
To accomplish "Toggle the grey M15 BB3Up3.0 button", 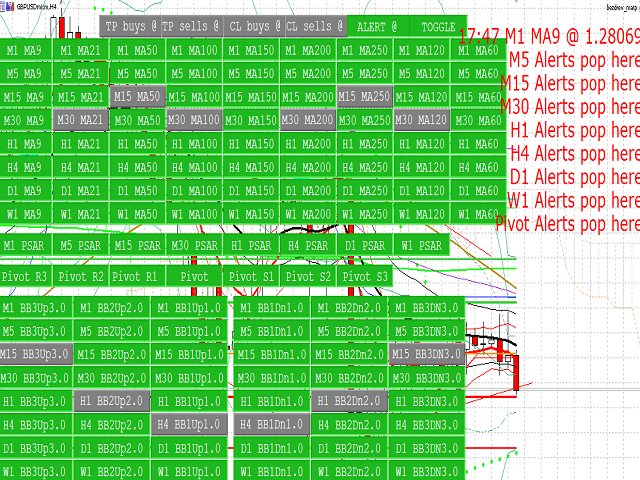I will tap(36, 354).
